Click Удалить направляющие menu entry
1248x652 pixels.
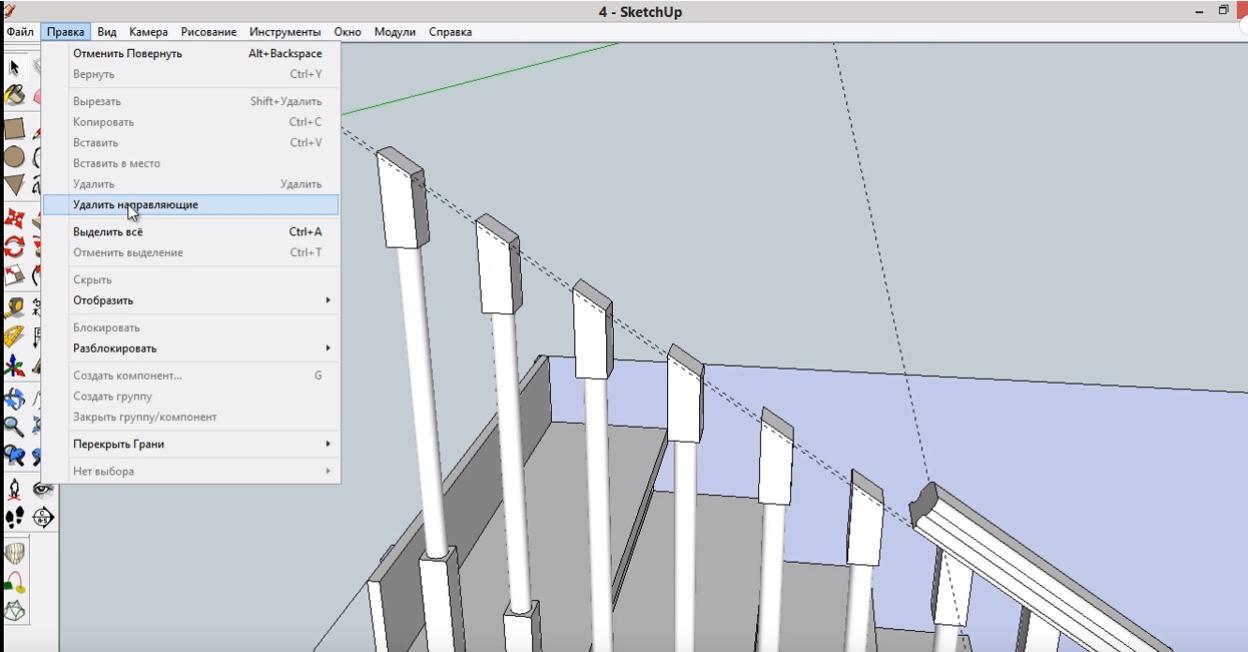pos(136,205)
